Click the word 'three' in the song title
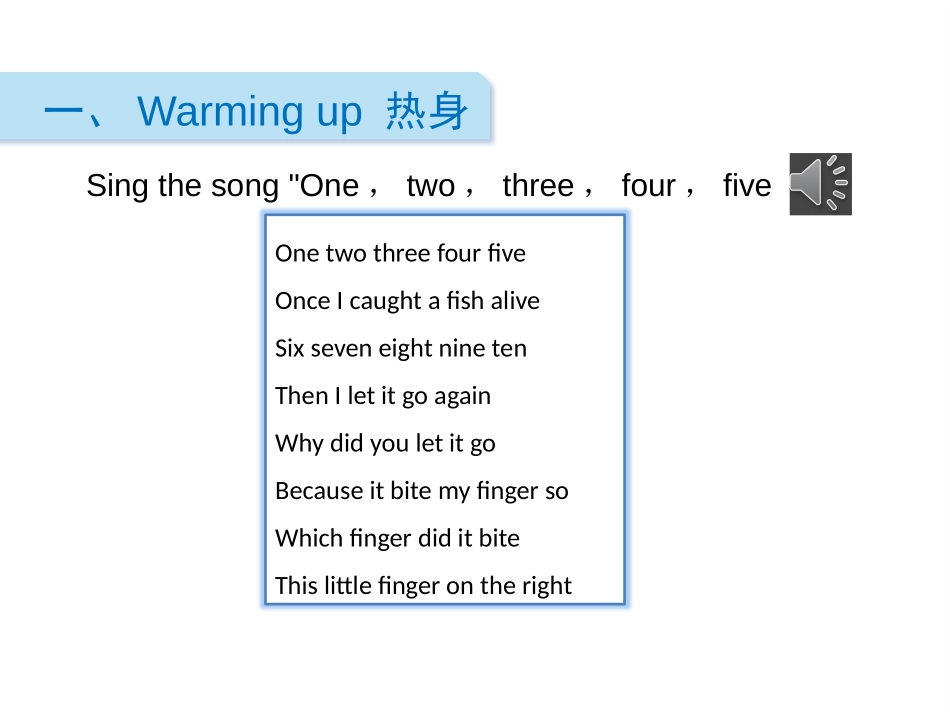Screen dimensions: 950x713 tap(538, 185)
